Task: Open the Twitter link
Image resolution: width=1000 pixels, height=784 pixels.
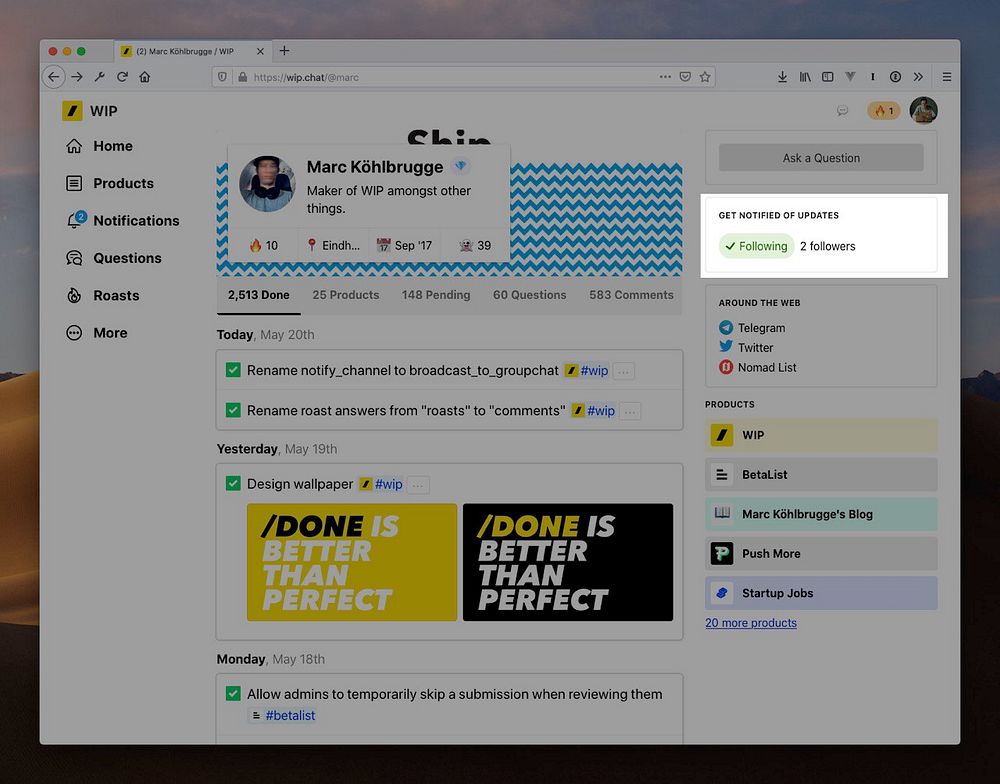Action: pyautogui.click(x=746, y=348)
